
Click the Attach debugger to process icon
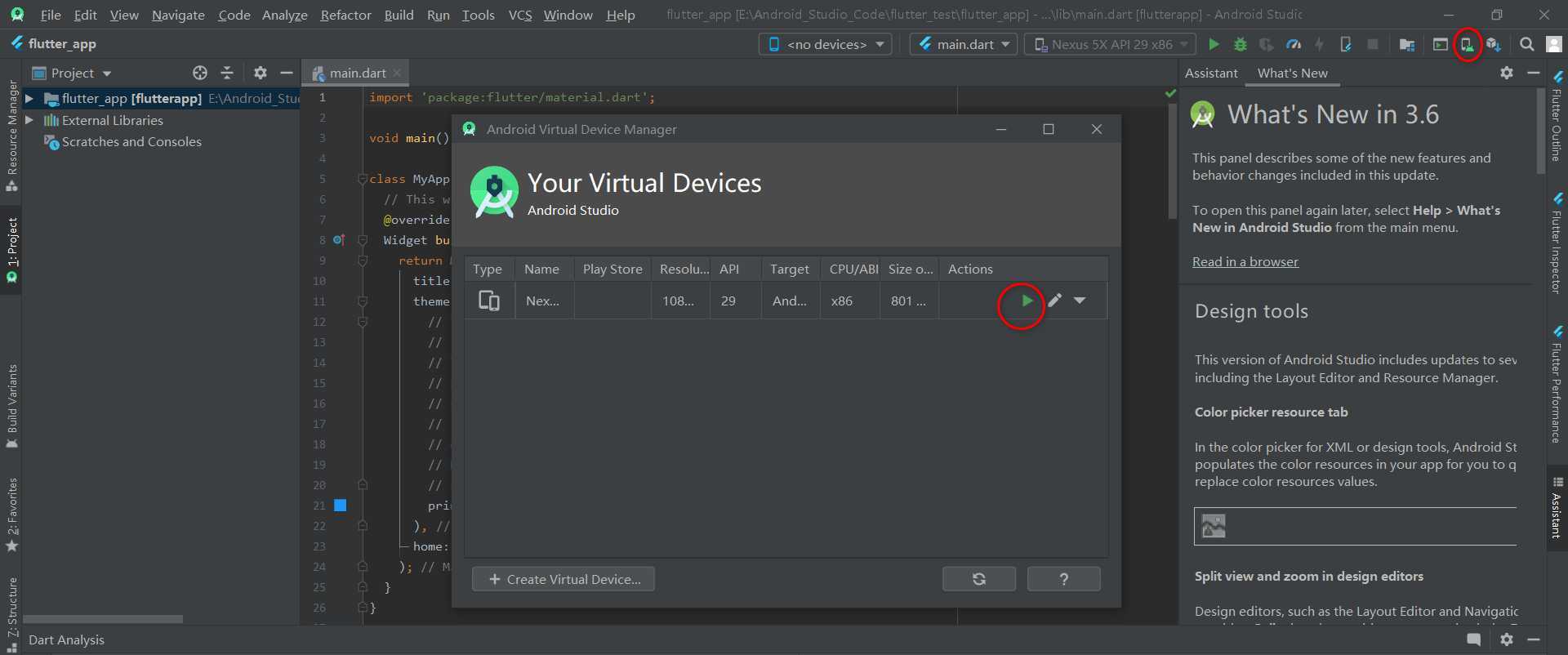click(x=1346, y=44)
